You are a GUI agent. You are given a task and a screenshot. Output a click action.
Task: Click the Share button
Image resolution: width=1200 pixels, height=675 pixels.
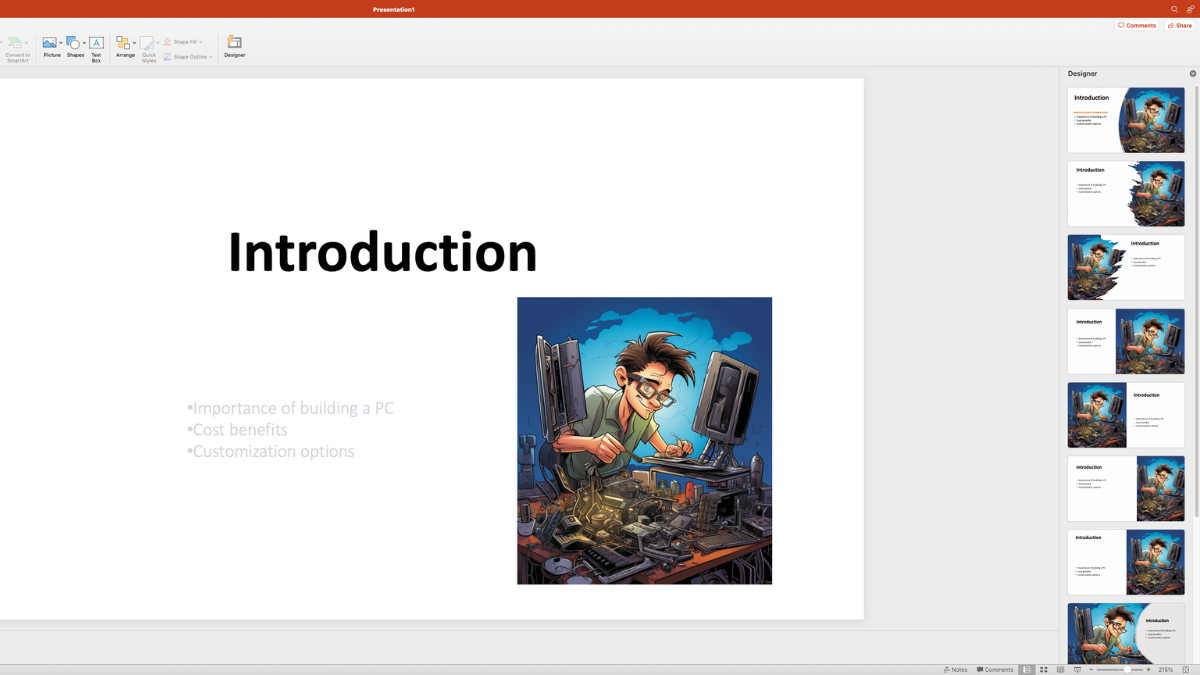pos(1180,25)
